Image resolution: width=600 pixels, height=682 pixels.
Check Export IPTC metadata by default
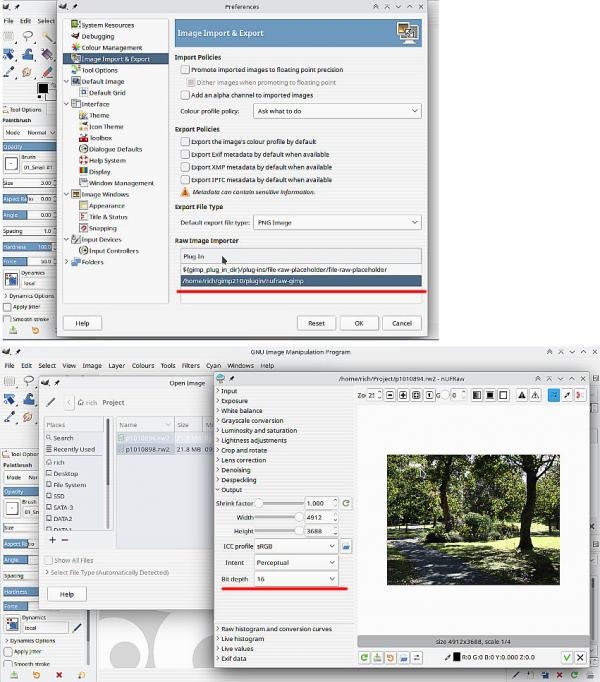tap(185, 179)
